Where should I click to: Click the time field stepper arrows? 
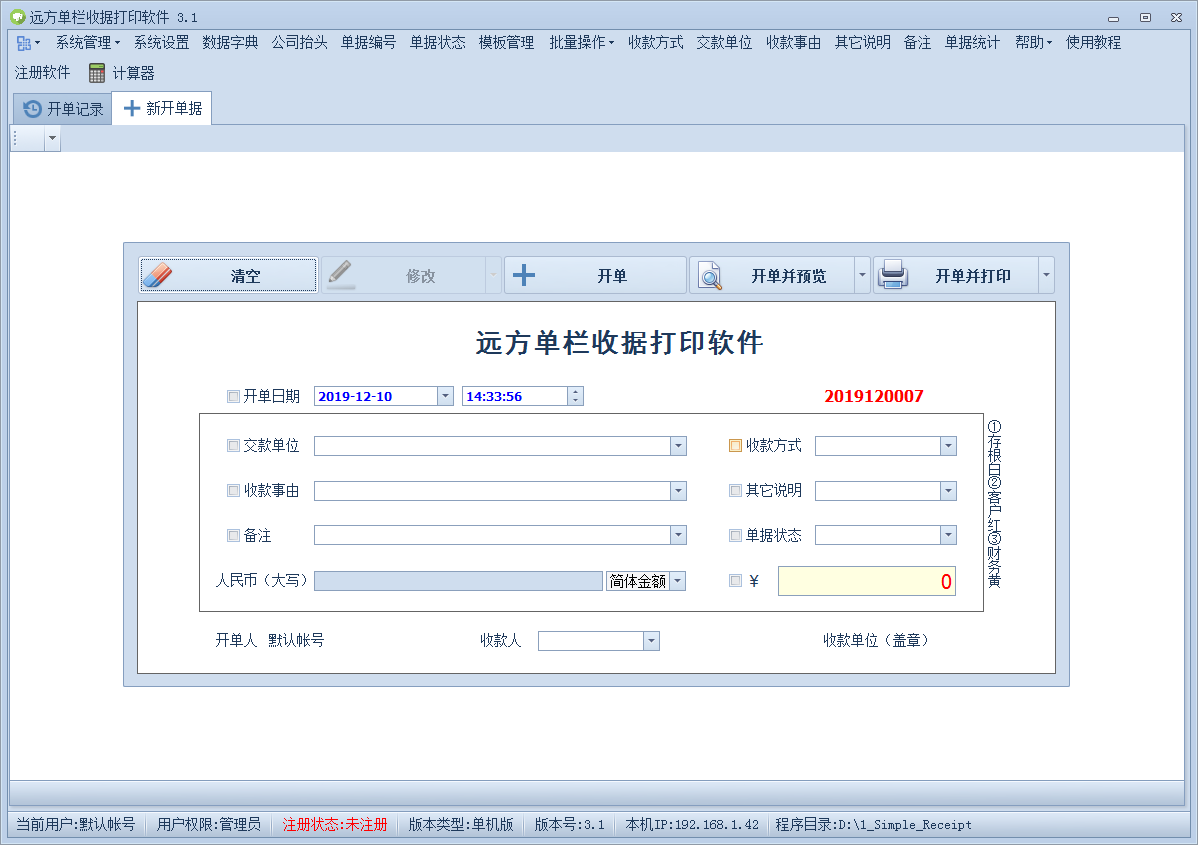(x=575, y=396)
